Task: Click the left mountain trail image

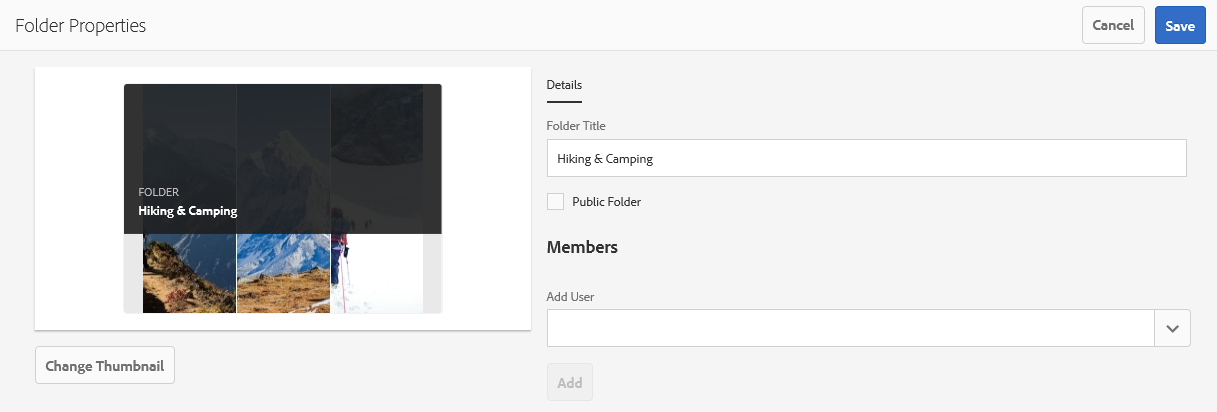Action: (189, 273)
